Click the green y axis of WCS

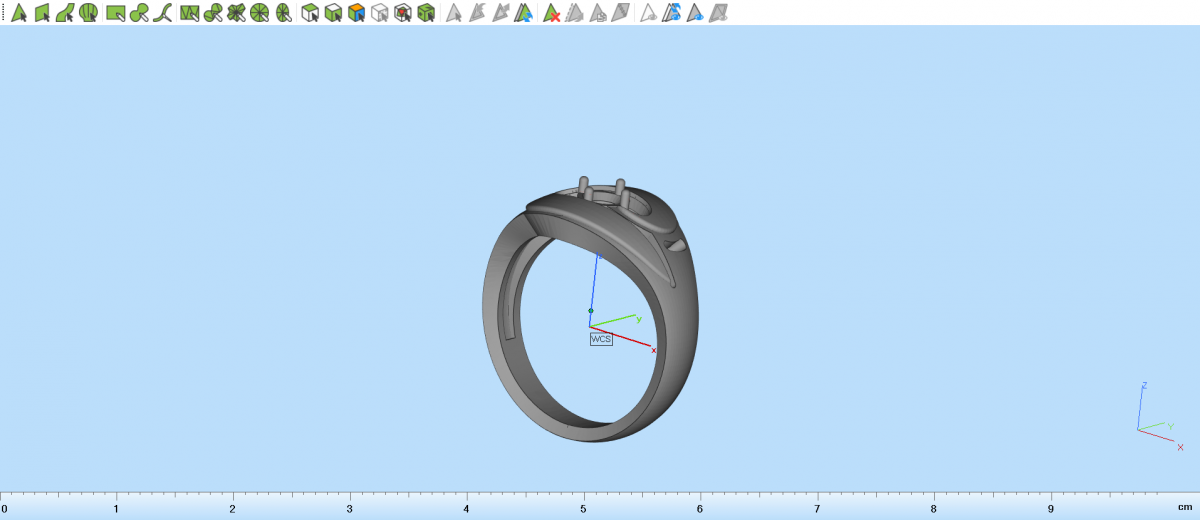point(615,321)
